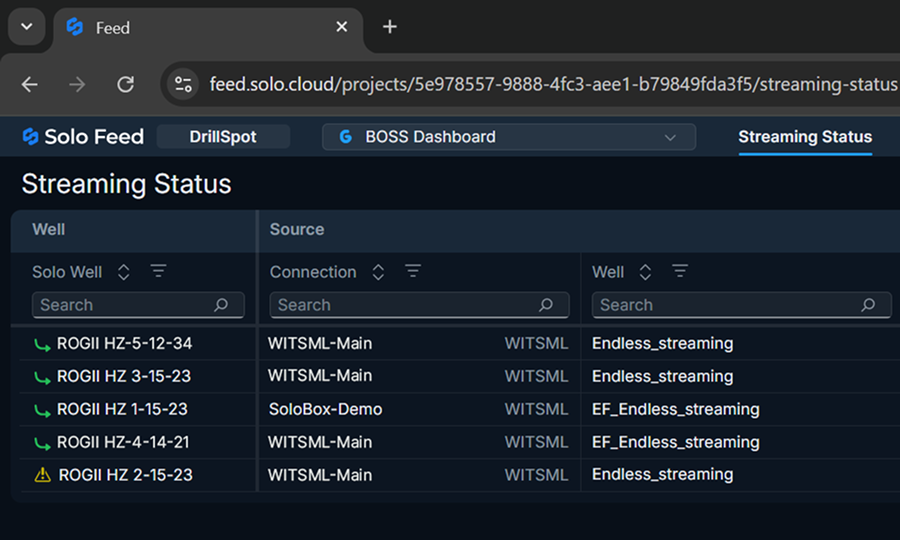
Task: Click the Solo Feed logo icon
Action: (30, 137)
